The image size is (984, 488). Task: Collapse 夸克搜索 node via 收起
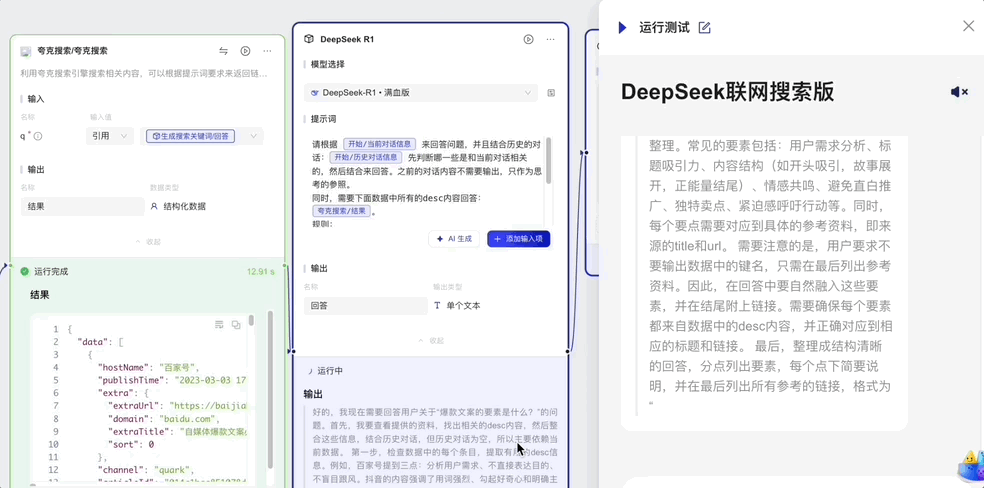[148, 242]
